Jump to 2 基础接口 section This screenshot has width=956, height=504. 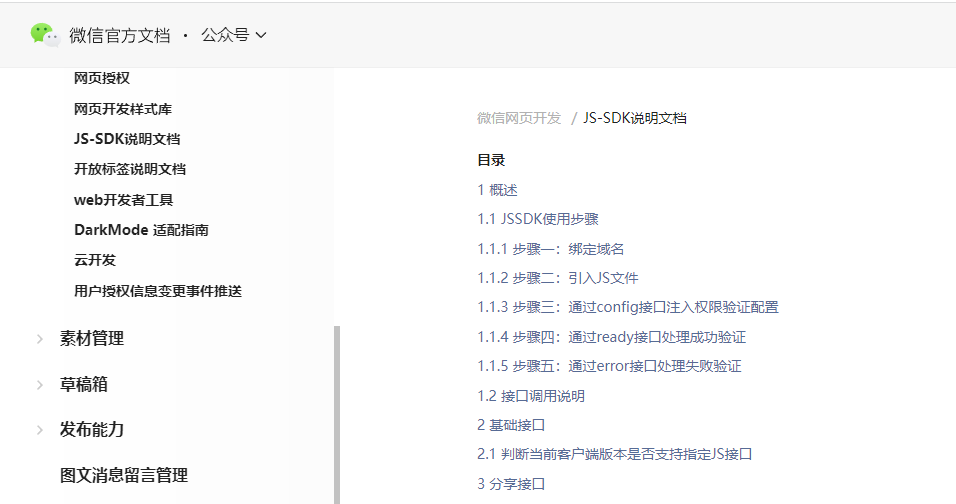[x=511, y=425]
